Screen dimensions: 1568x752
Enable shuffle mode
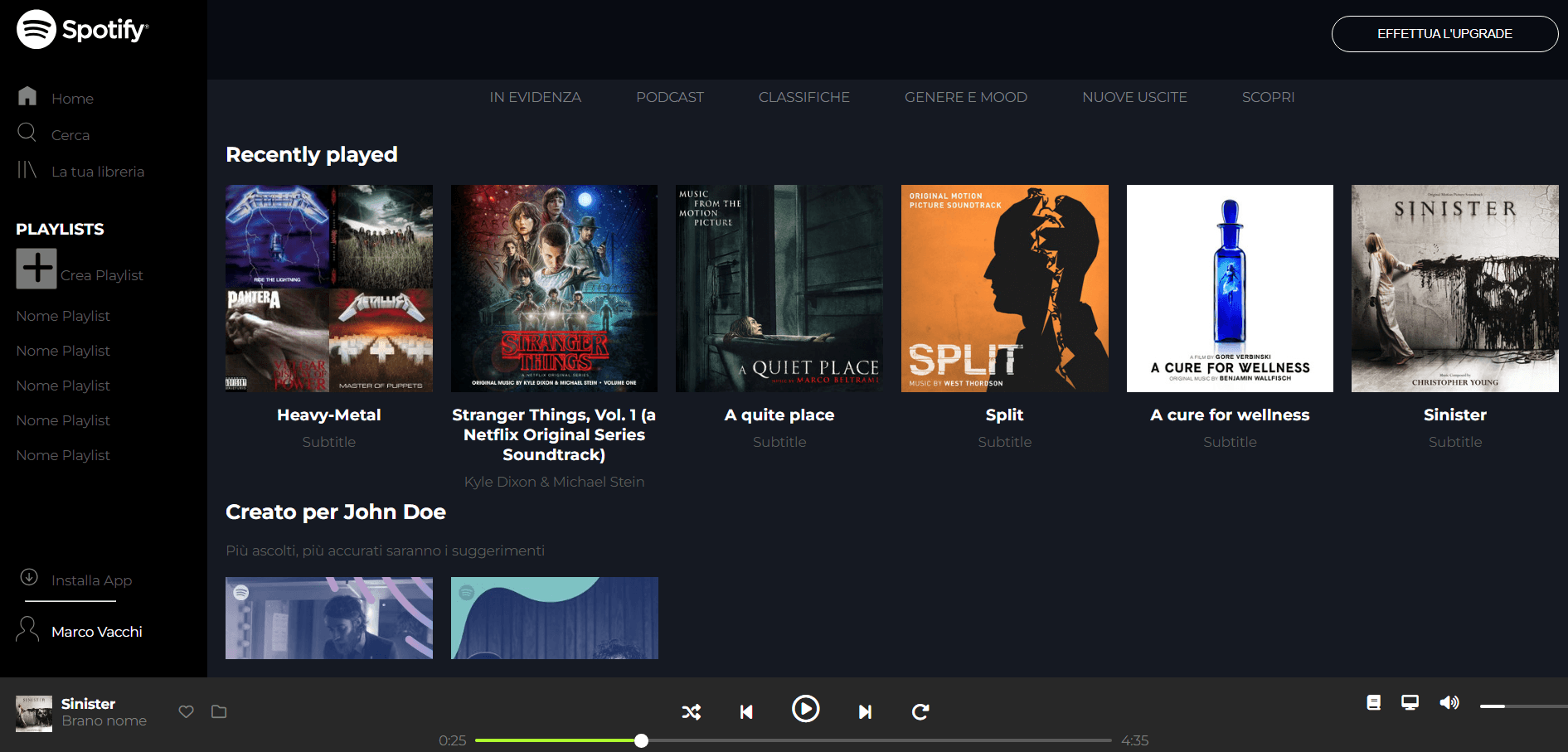[692, 711]
